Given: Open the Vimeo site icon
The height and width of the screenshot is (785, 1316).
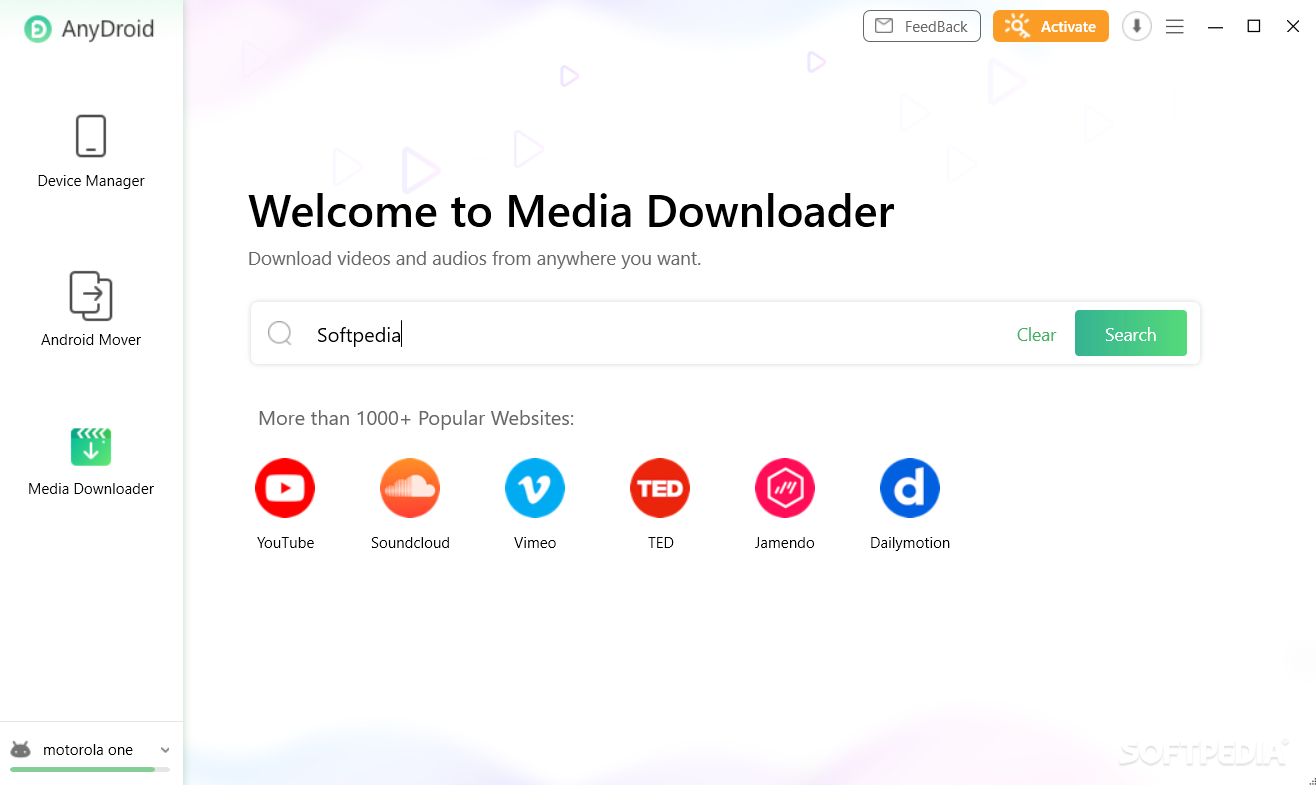Looking at the screenshot, I should (x=535, y=488).
